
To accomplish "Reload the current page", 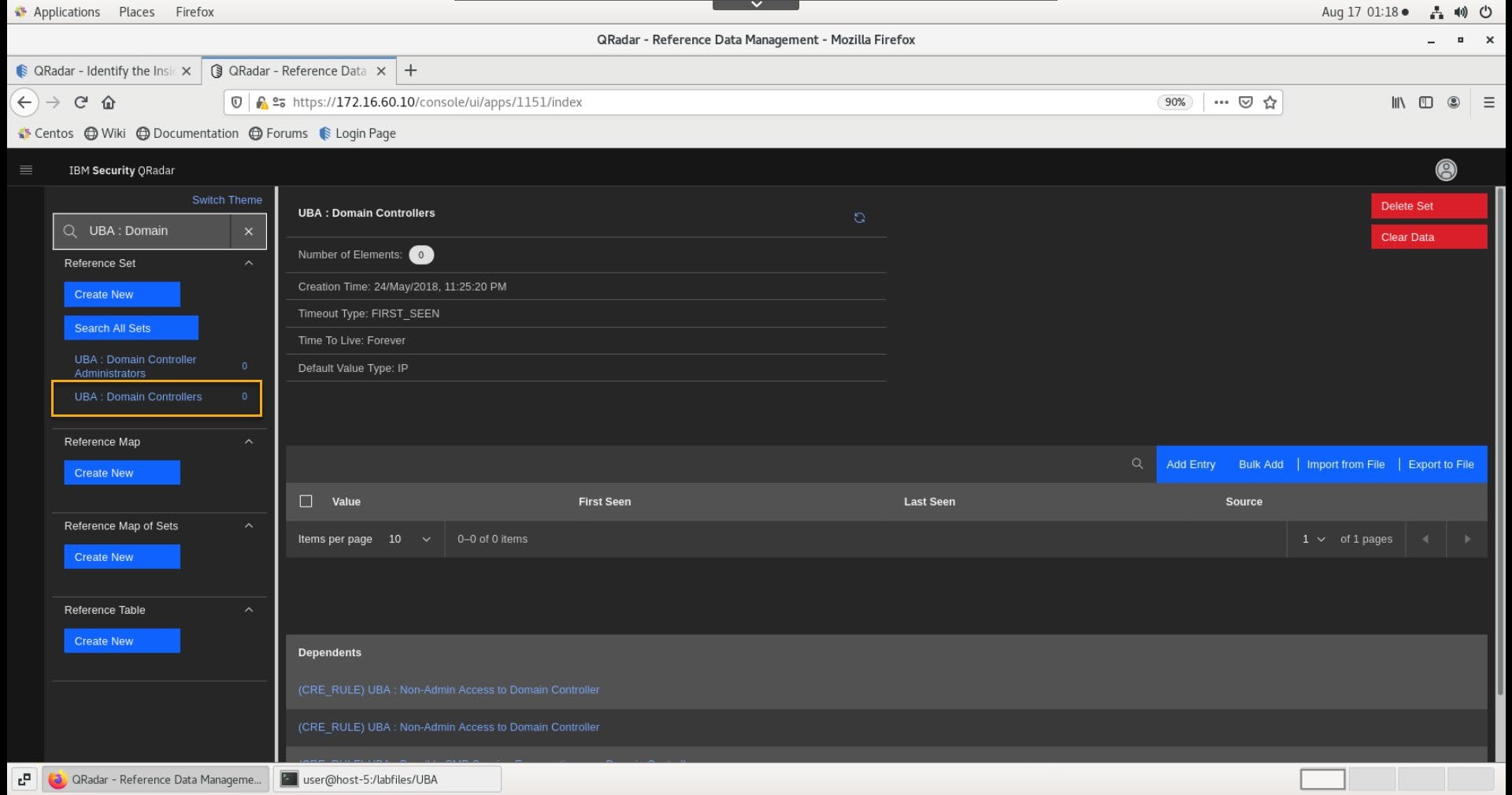I will click(80, 102).
